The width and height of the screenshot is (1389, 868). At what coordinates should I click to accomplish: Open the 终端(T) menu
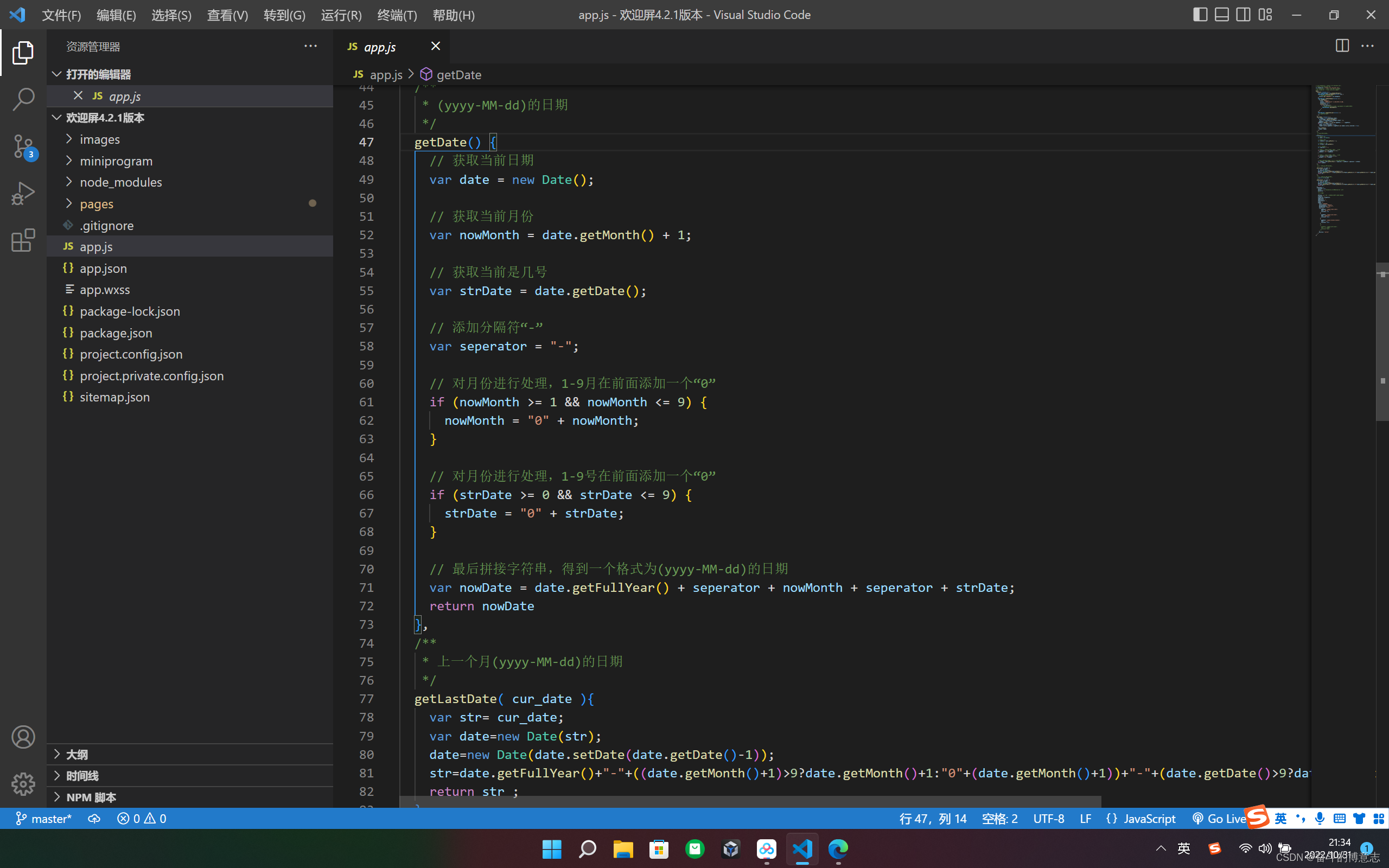pyautogui.click(x=397, y=14)
